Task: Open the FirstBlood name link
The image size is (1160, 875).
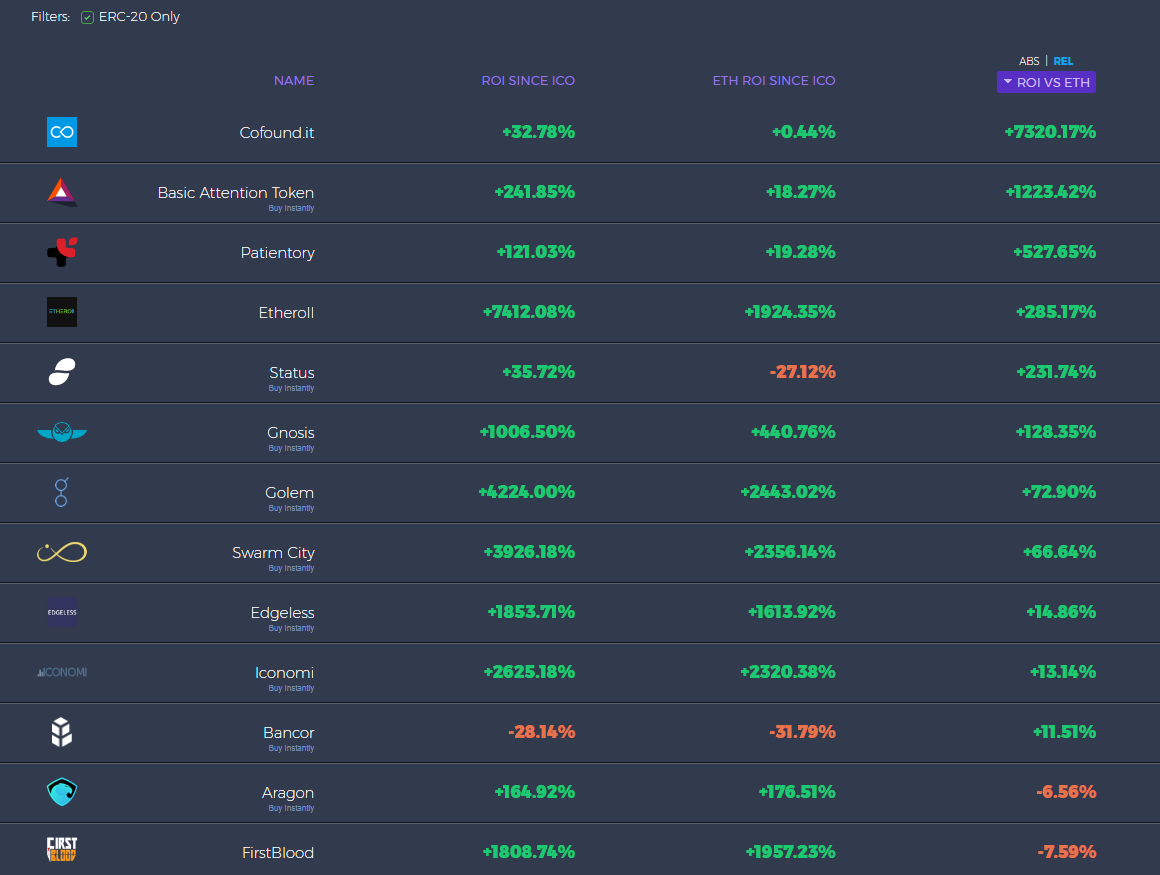Action: (278, 853)
